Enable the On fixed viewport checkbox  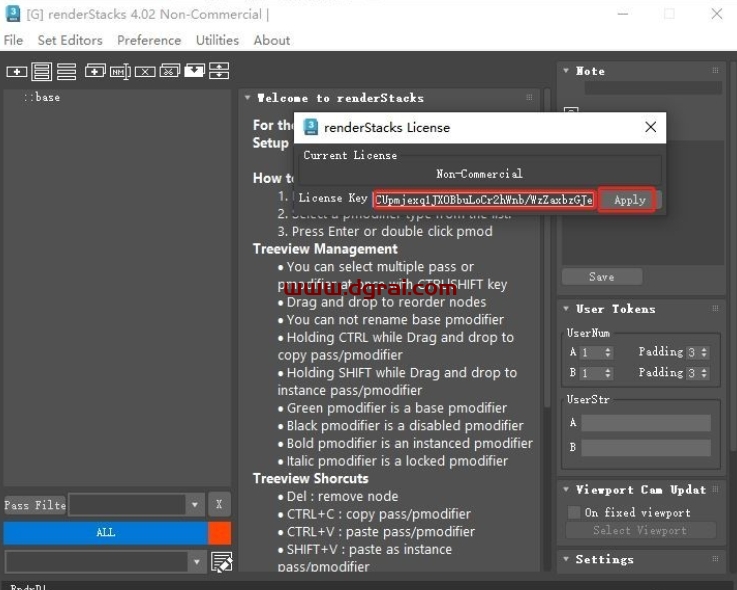(x=574, y=512)
